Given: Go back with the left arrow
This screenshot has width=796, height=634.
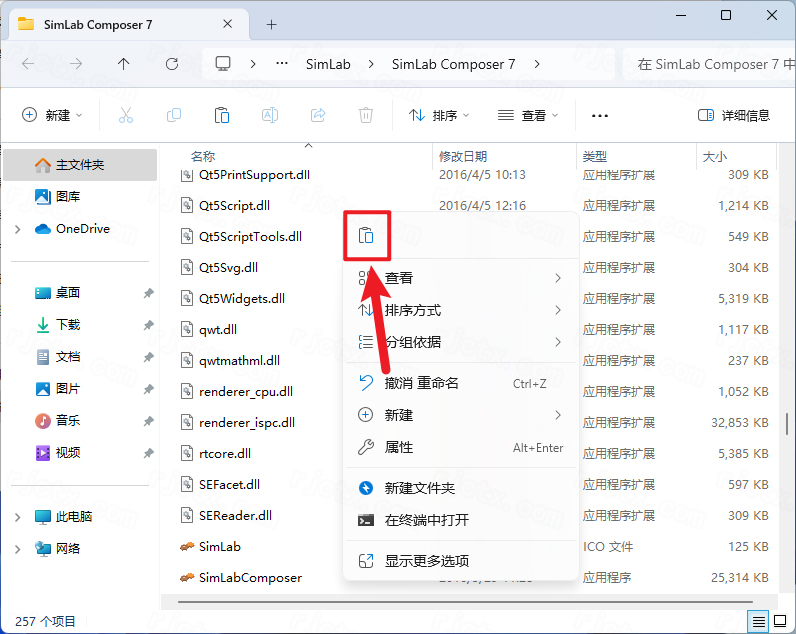Looking at the screenshot, I should pos(28,64).
